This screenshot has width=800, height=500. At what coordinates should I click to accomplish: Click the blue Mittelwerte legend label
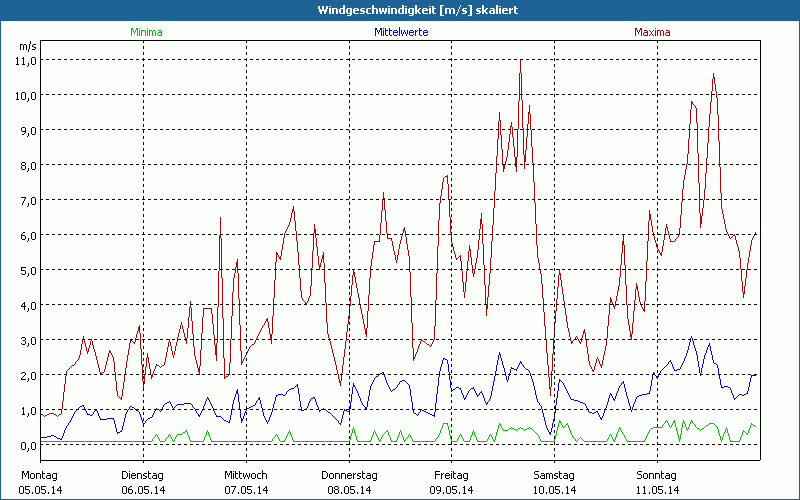click(x=400, y=32)
